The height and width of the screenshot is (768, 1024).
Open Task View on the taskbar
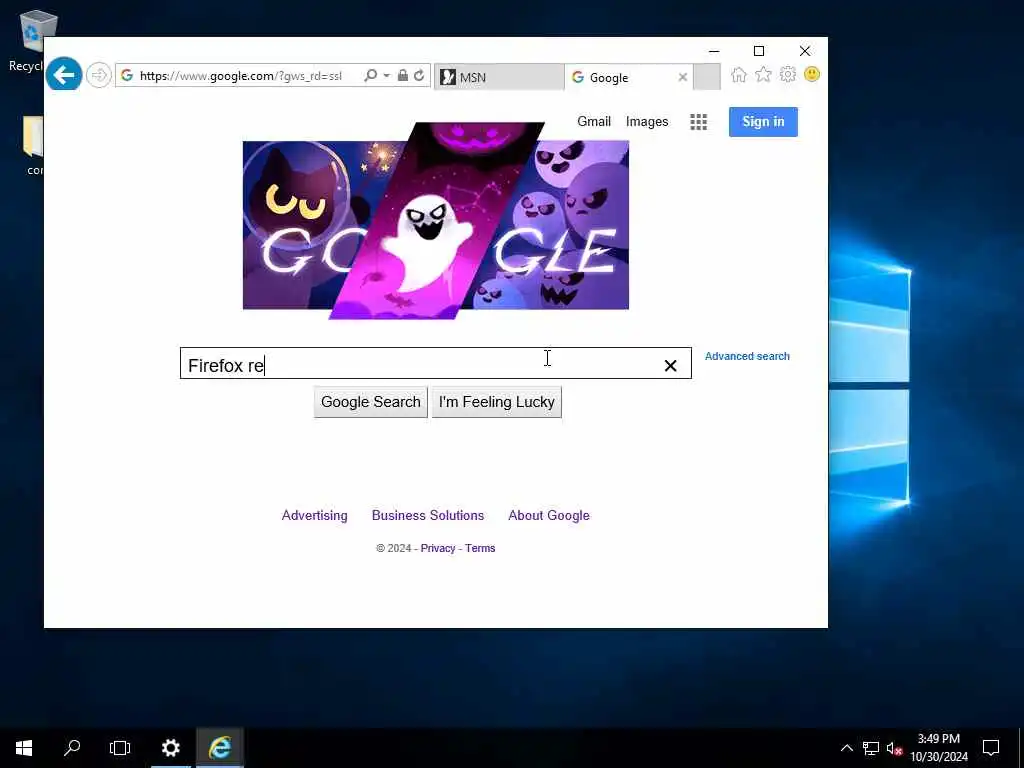coord(120,748)
